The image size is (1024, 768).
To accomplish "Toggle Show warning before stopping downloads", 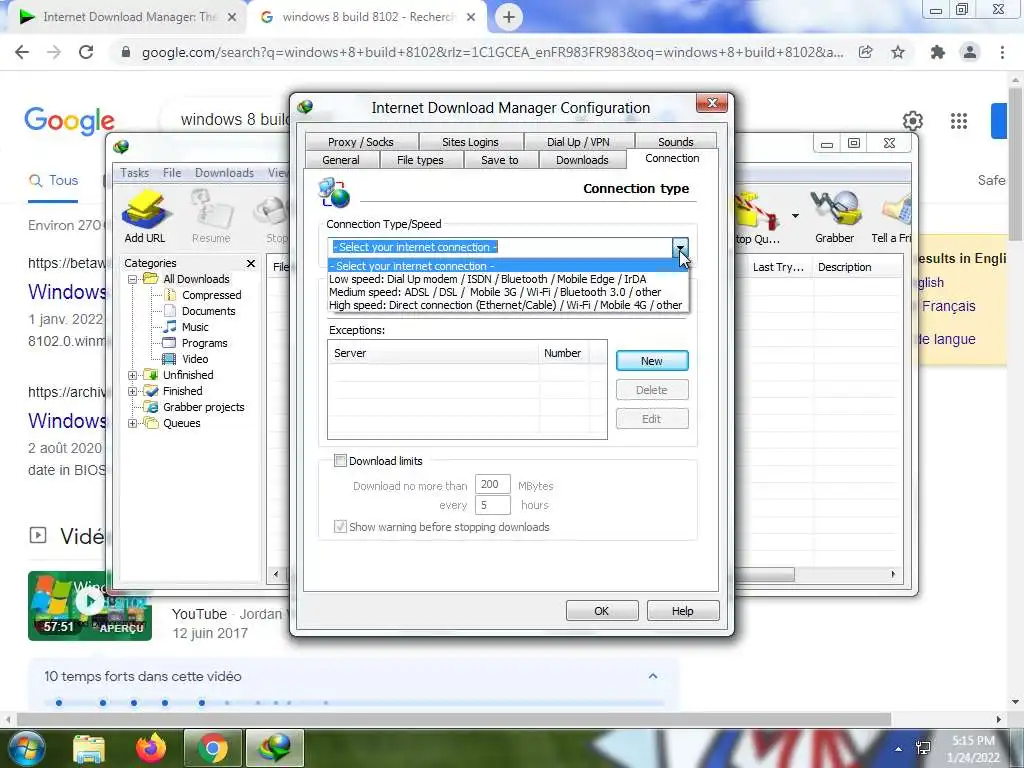I will (x=340, y=527).
